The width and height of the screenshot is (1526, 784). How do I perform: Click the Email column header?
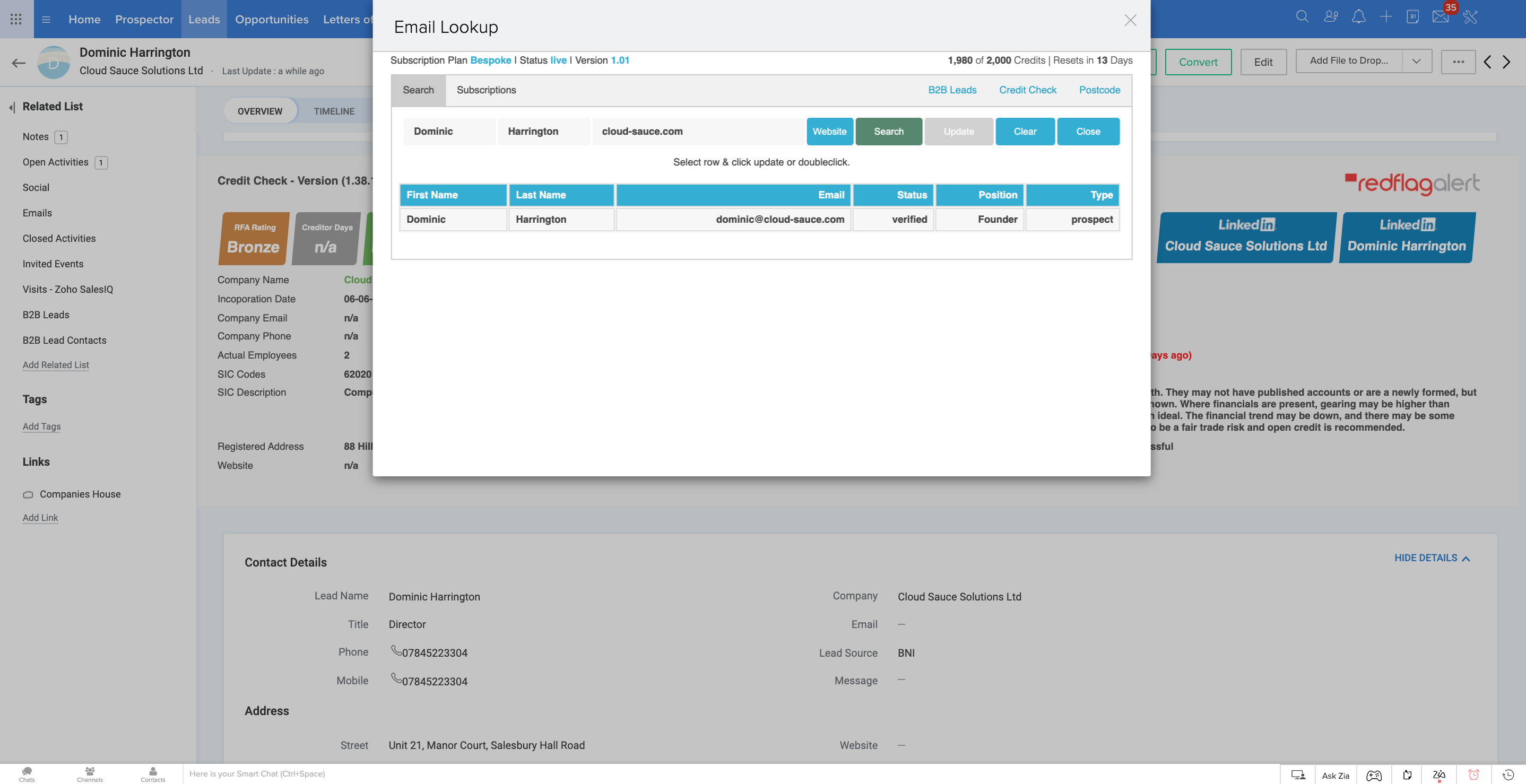pos(733,195)
